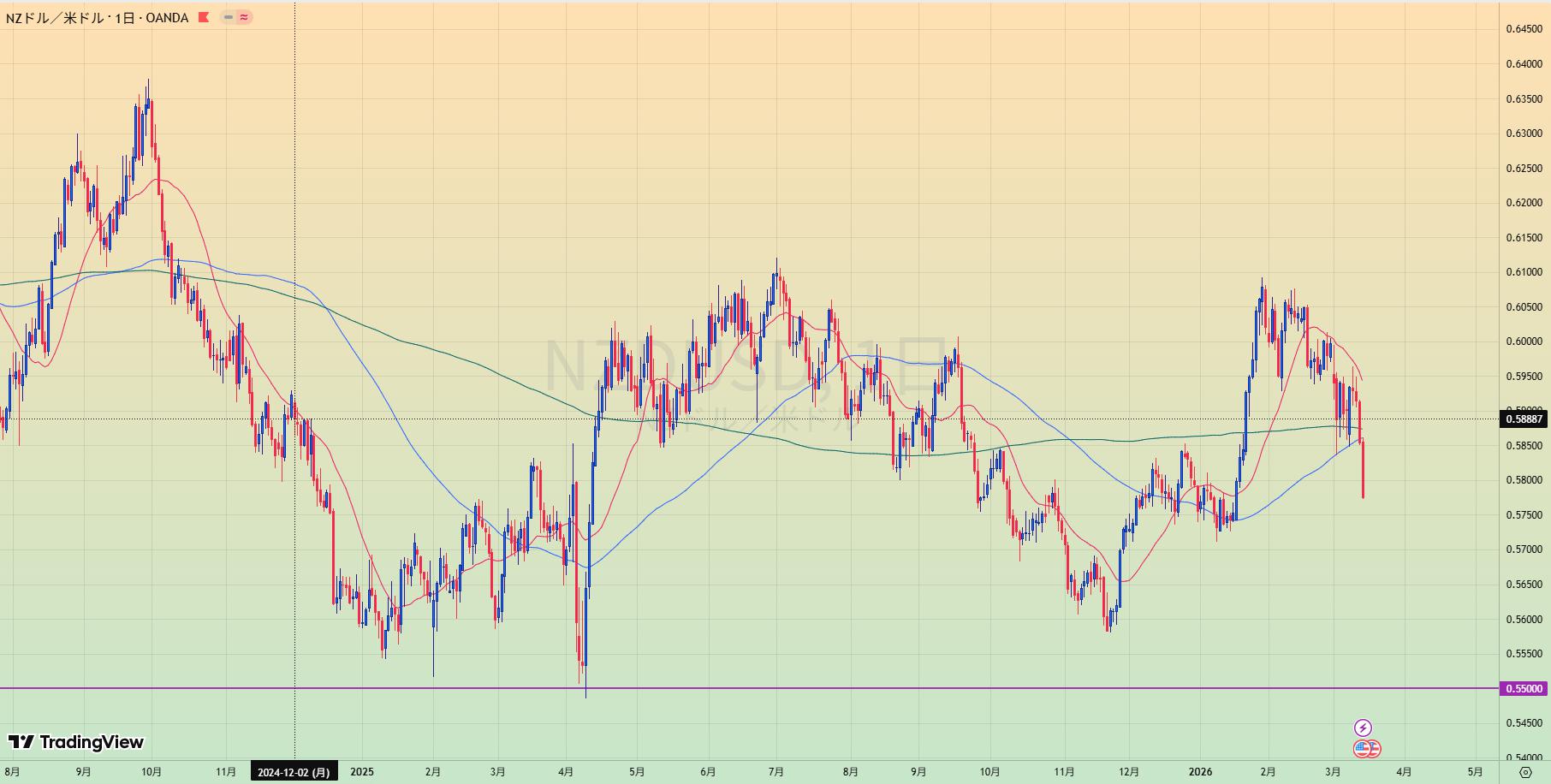
Task: Click the 7月 label on time axis
Action: 775,772
